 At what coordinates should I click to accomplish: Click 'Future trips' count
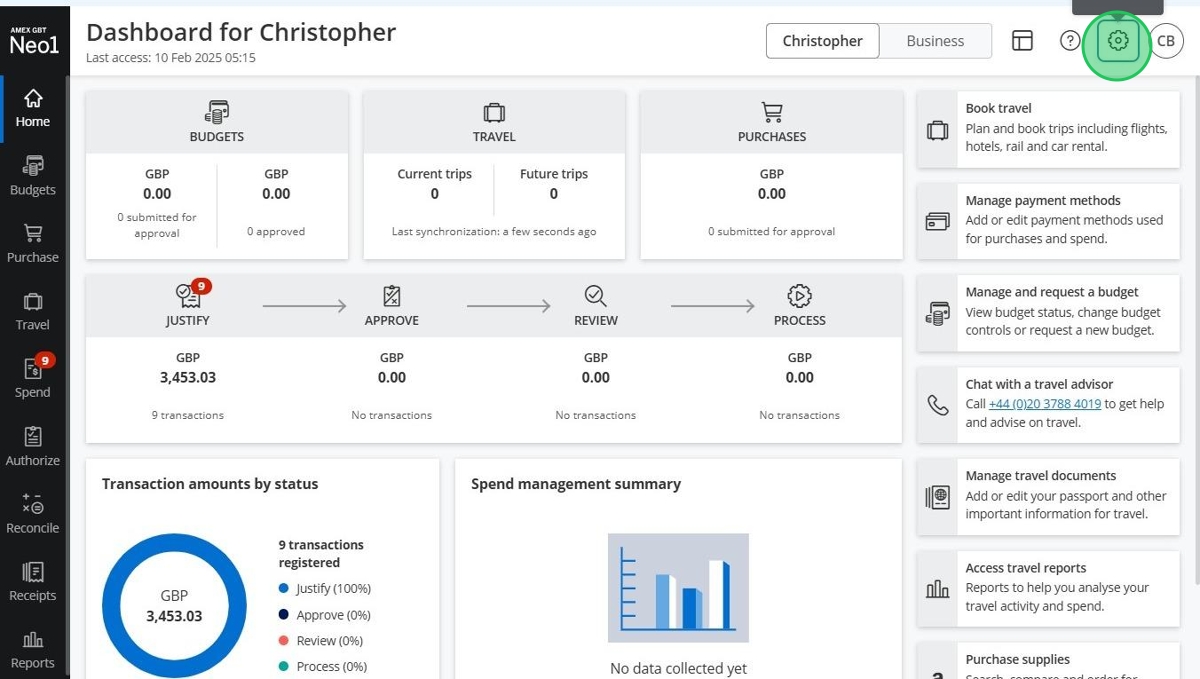(554, 194)
